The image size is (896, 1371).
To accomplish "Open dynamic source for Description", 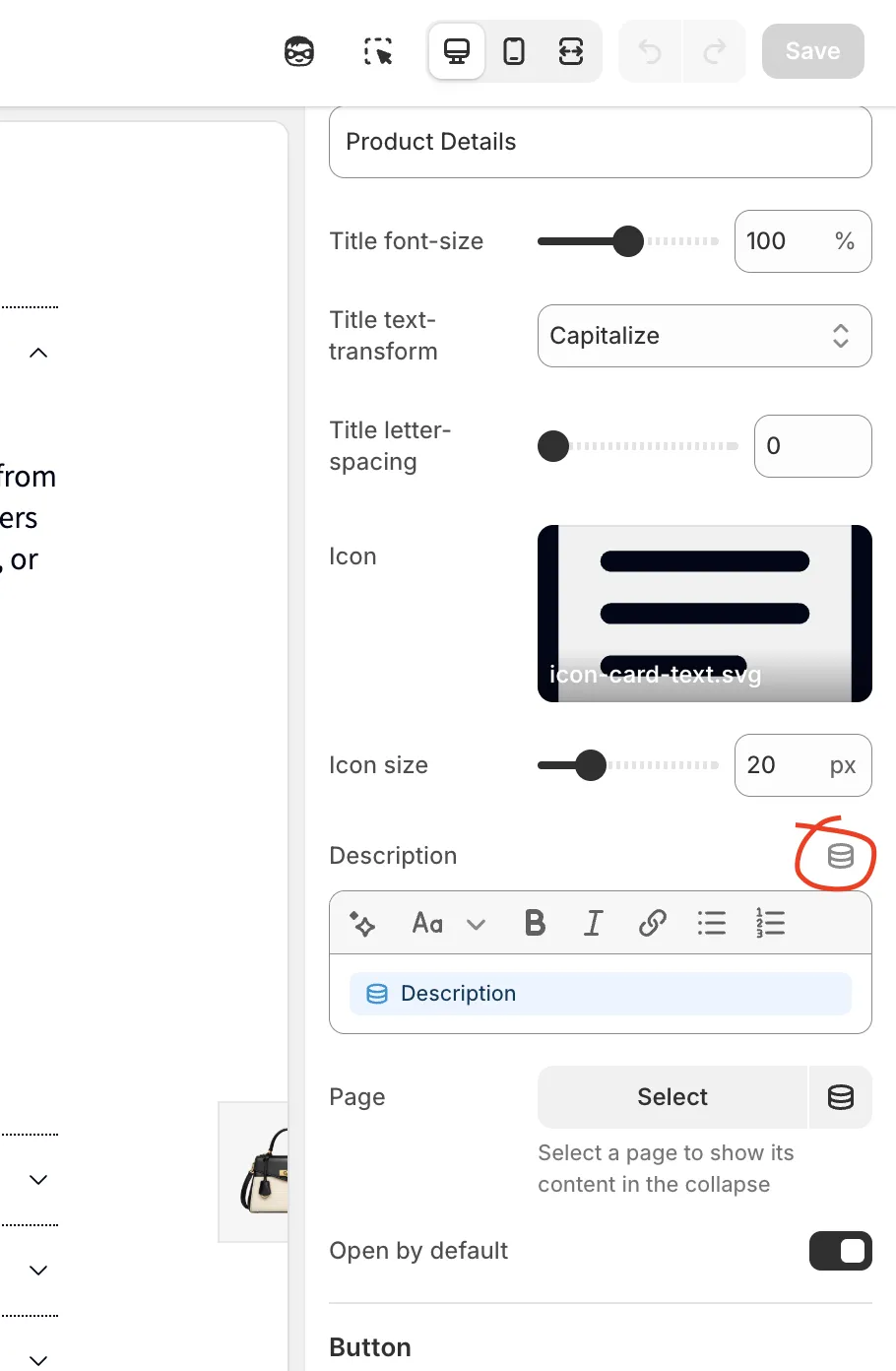I will click(840, 856).
